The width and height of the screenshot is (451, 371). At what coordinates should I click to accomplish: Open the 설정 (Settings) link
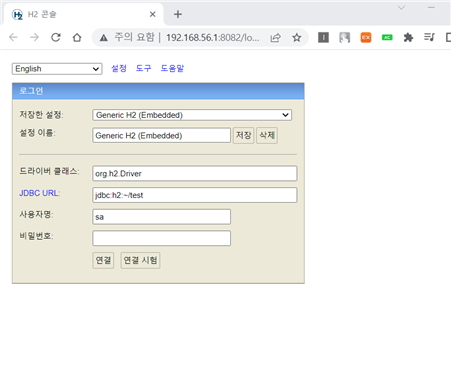pos(119,68)
